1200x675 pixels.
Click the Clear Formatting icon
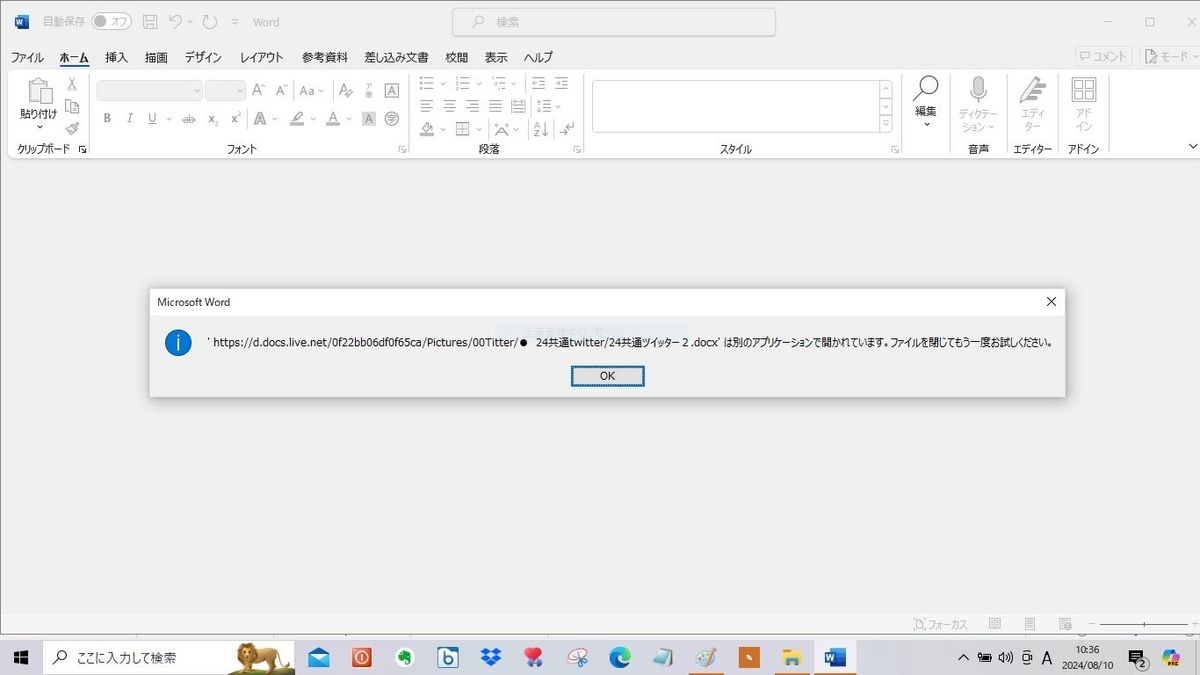click(x=345, y=90)
